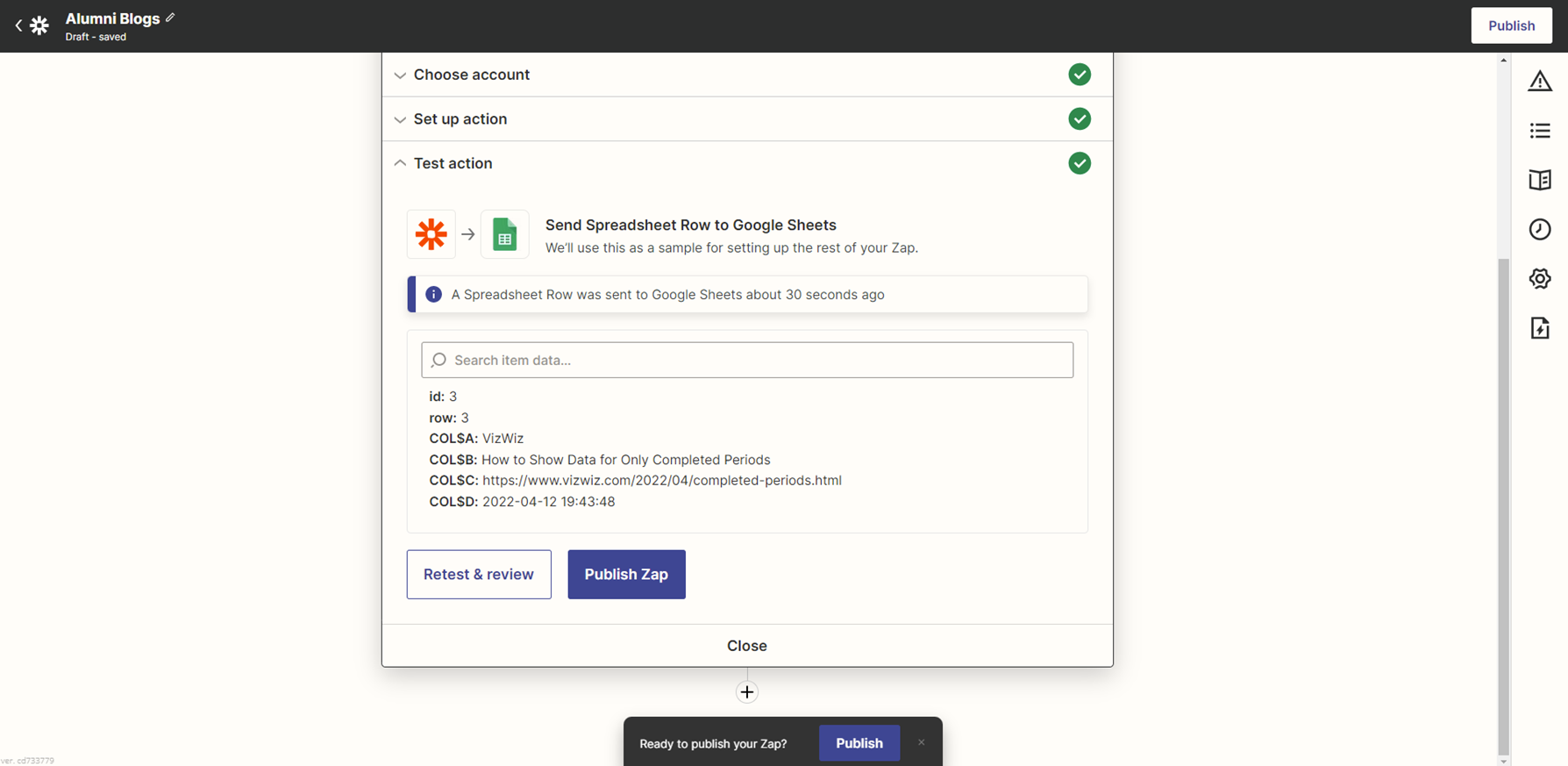Click green checkmark beside Set up action

click(x=1080, y=118)
